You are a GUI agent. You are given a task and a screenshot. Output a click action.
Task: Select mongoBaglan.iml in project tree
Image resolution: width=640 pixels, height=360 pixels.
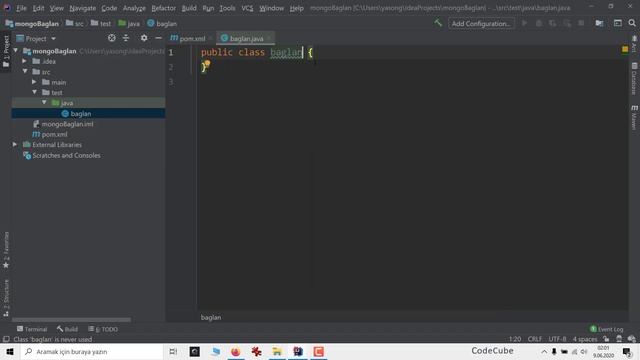click(63, 124)
